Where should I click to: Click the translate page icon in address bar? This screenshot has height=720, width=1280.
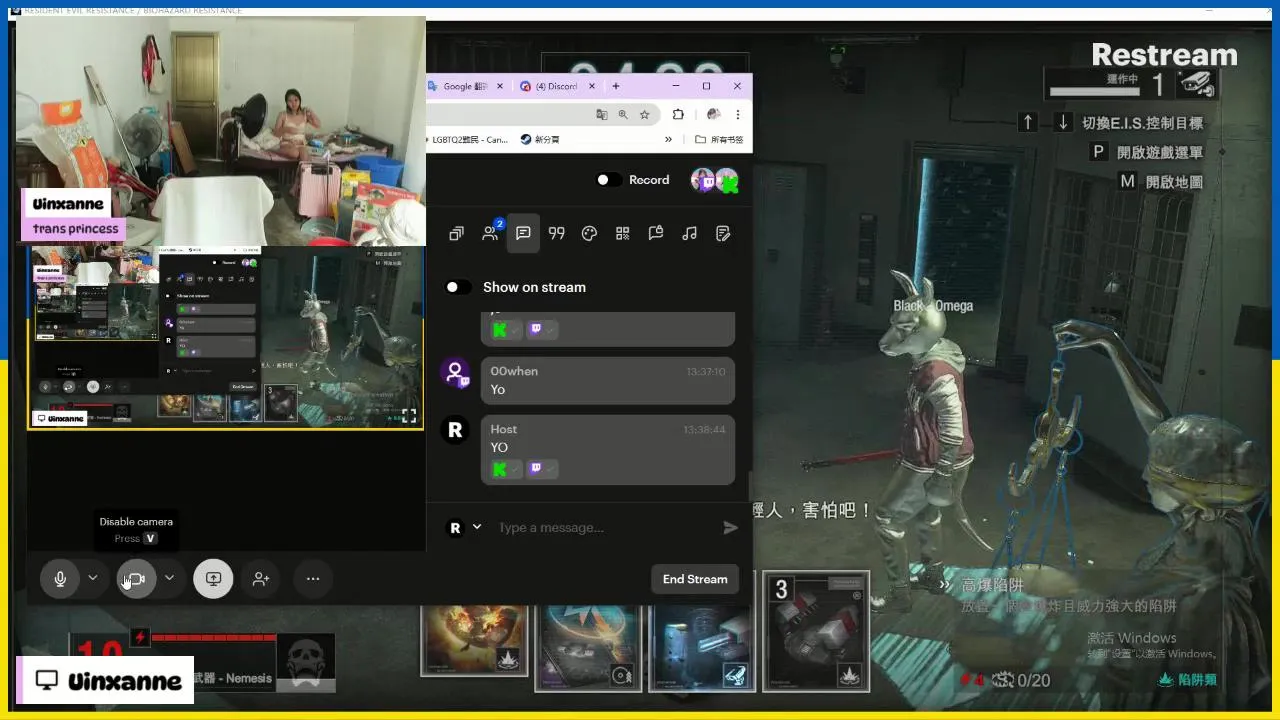pos(601,114)
